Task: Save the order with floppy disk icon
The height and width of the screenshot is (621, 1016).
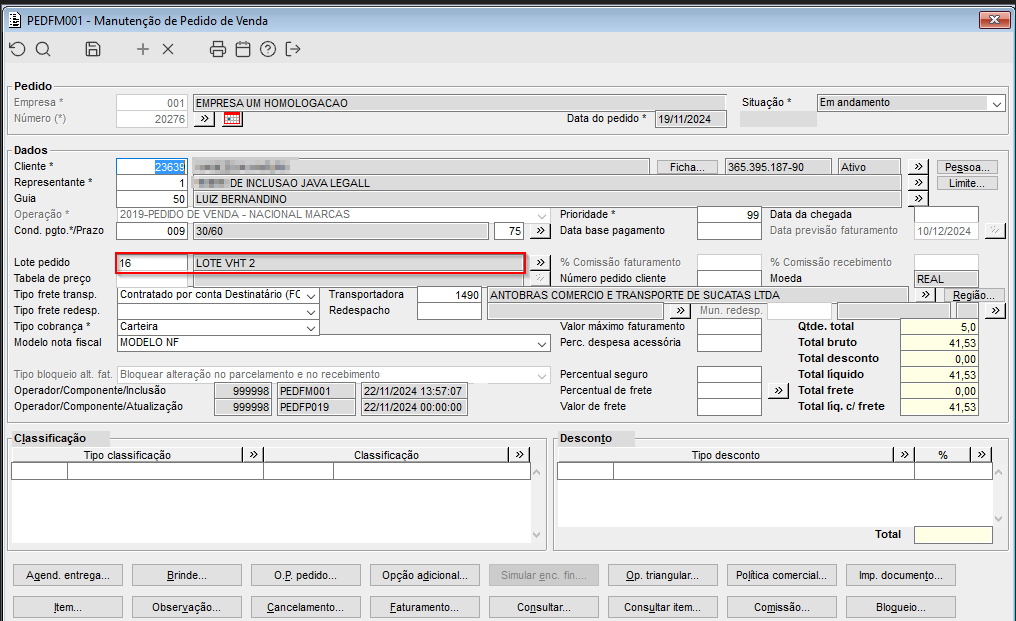Action: (93, 49)
